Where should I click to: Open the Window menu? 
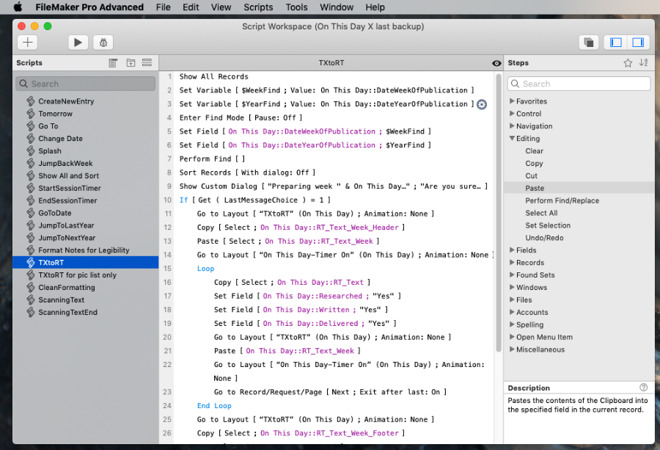[x=336, y=7]
